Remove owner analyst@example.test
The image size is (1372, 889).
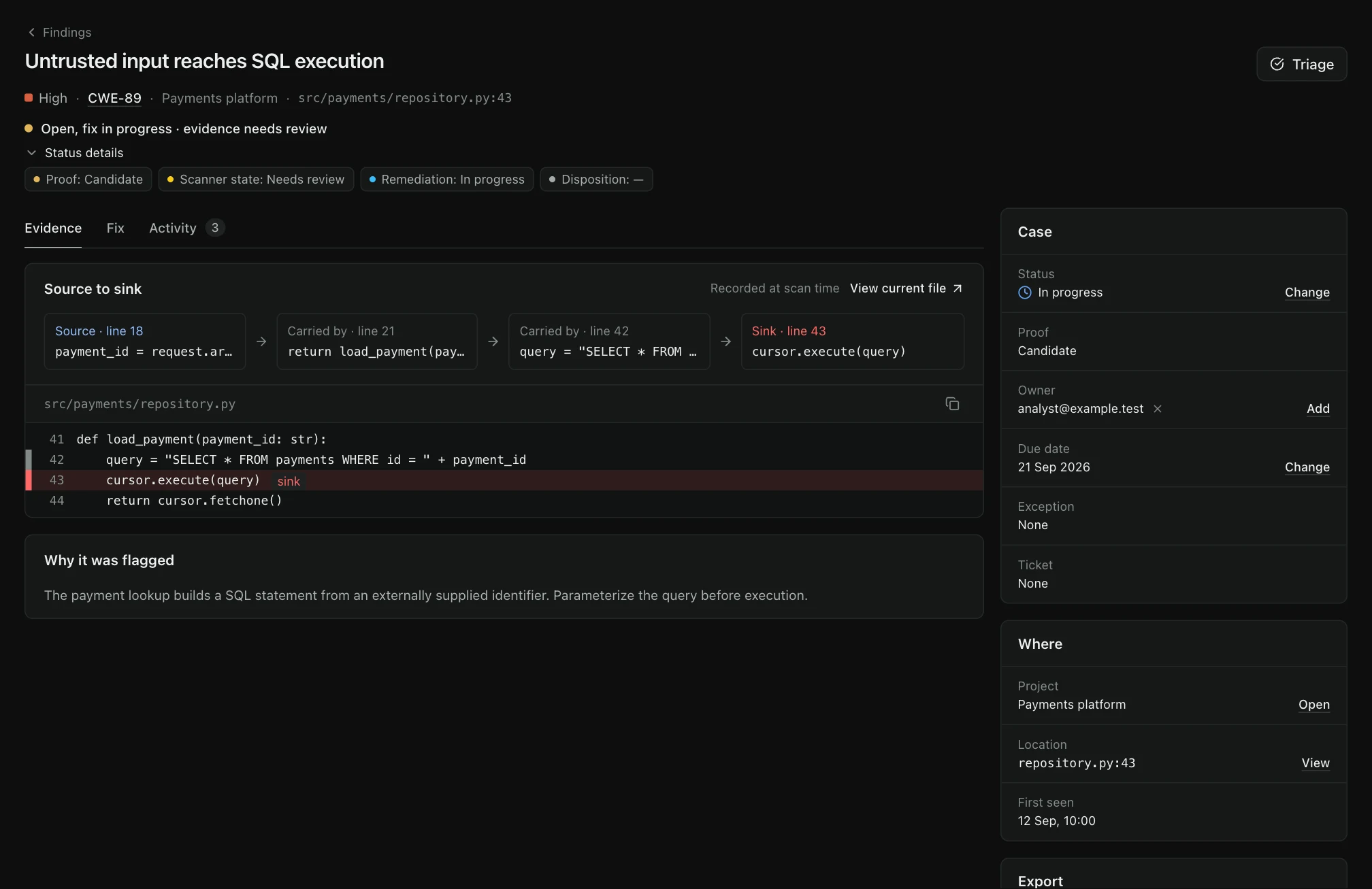(1157, 409)
